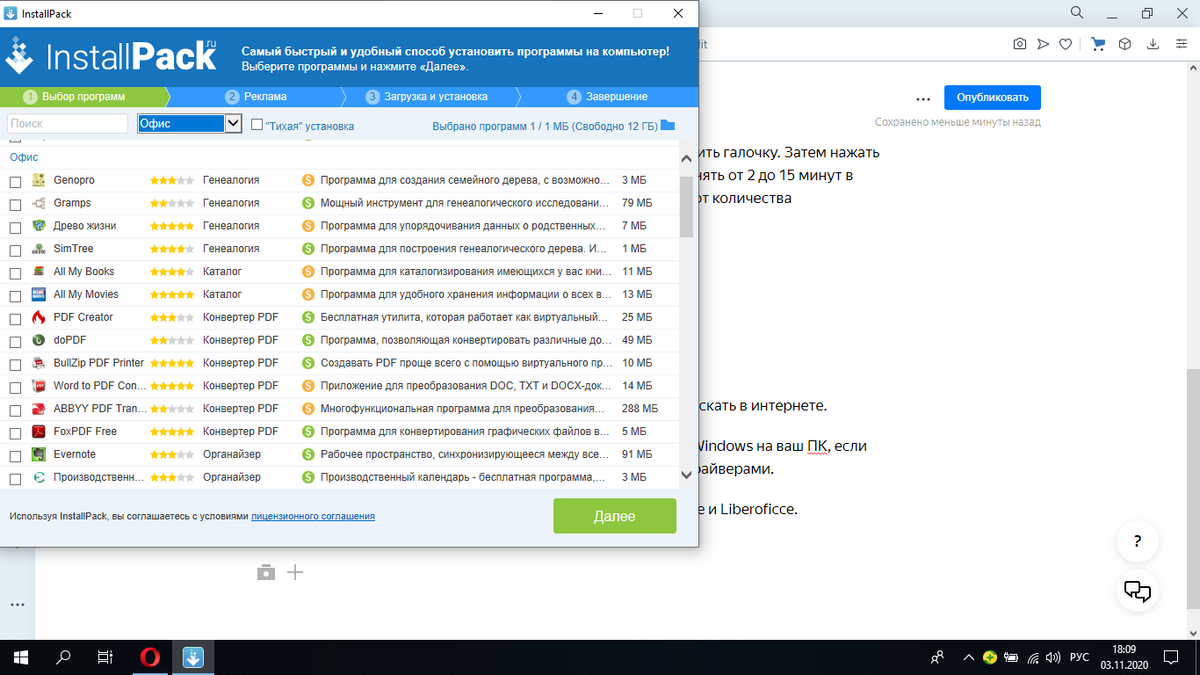
Task: Click the Opera send flow icon
Action: [1043, 44]
